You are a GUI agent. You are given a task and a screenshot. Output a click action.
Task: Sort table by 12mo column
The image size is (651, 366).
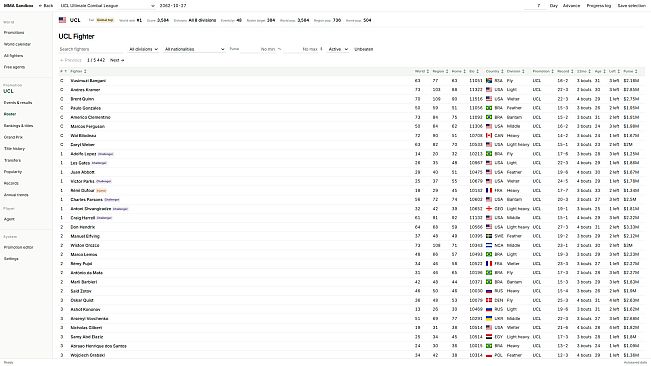tap(584, 71)
